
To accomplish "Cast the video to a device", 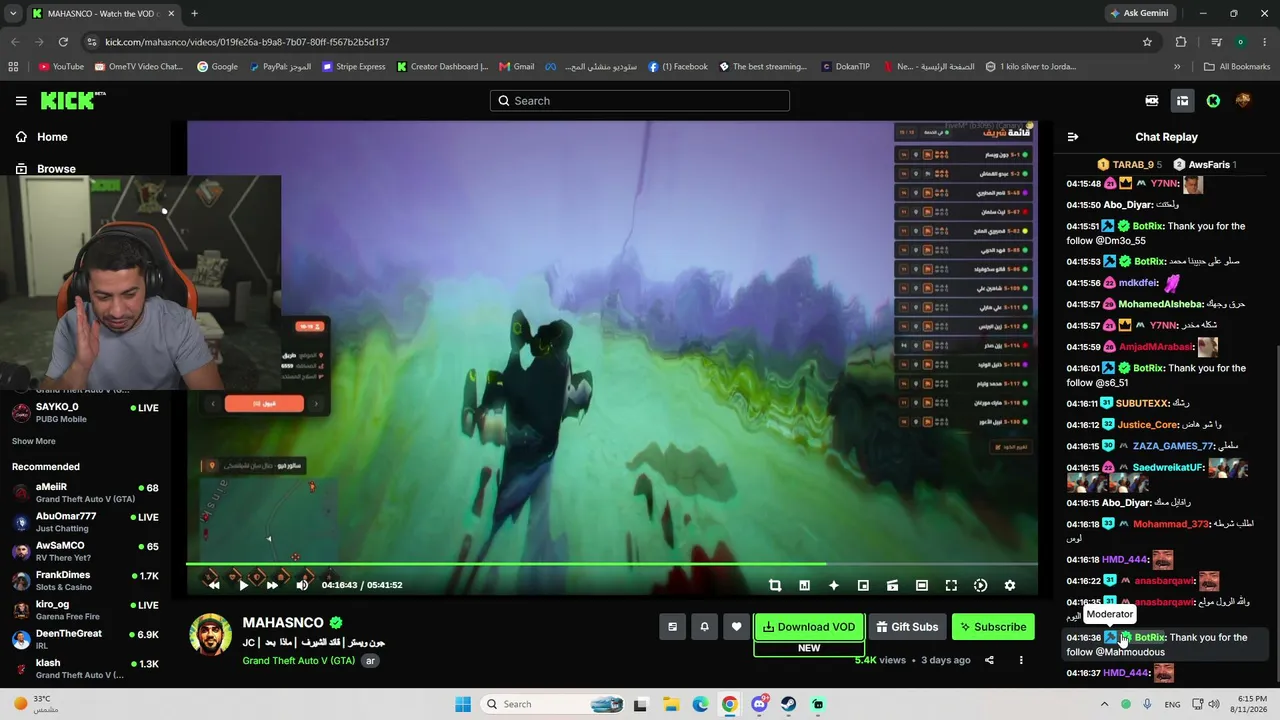I will point(892,585).
